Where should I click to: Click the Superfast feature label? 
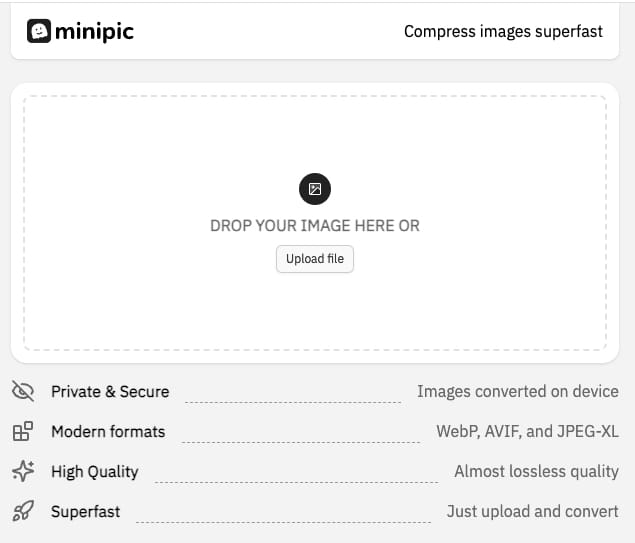[85, 512]
